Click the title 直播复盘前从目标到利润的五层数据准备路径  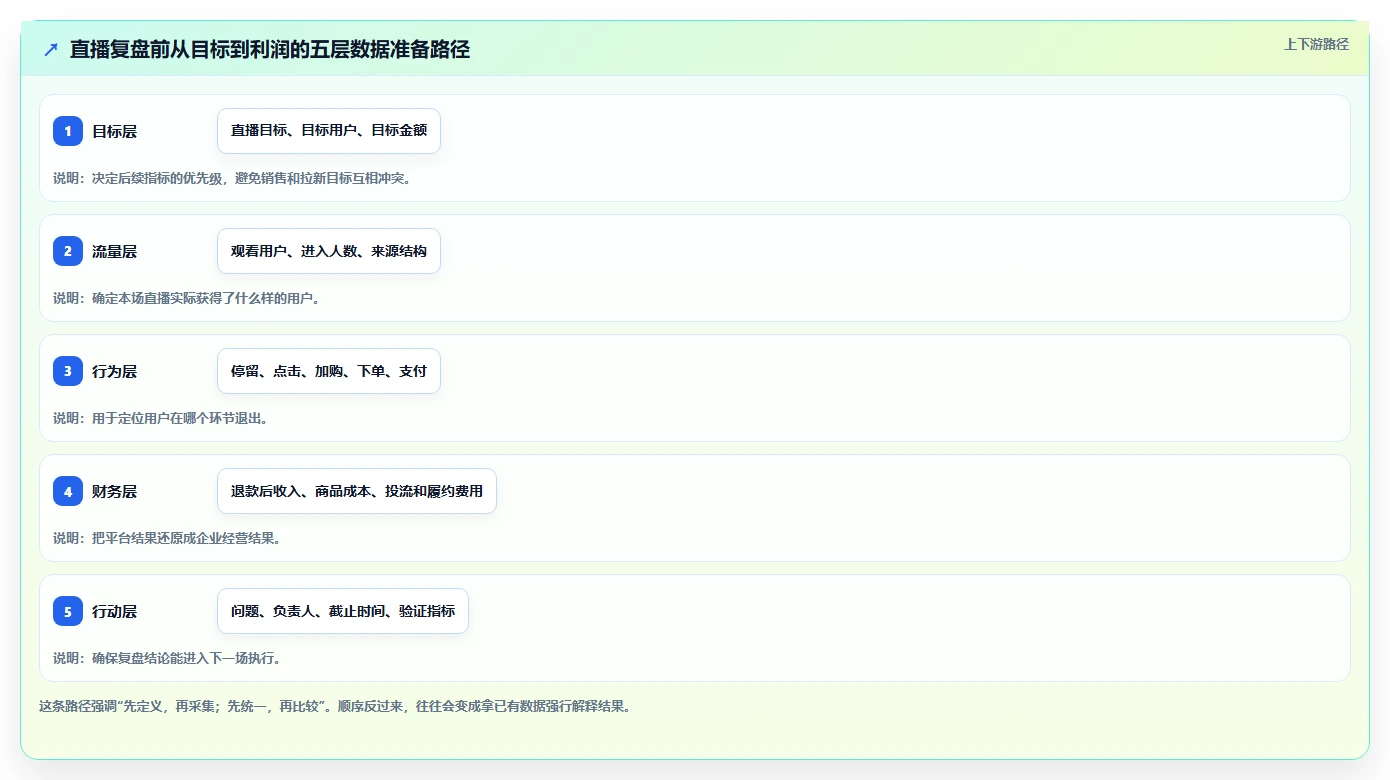click(270, 49)
